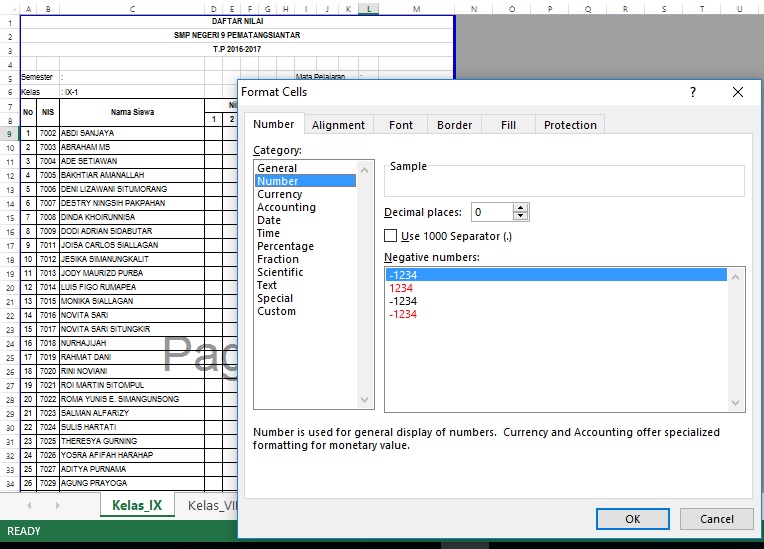The width and height of the screenshot is (764, 549).
Task: Click previous sheet navigation arrow
Action: click(x=29, y=506)
